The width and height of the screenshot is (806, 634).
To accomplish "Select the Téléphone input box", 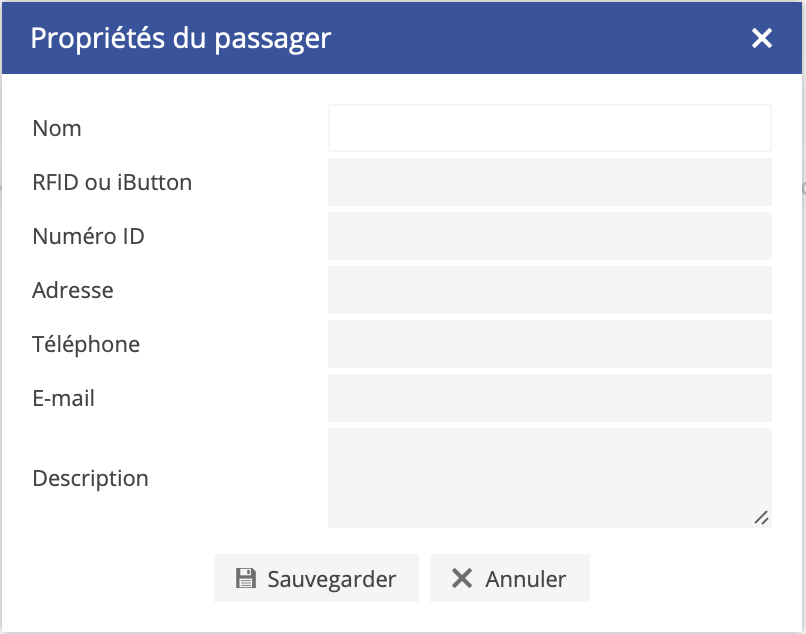I will point(549,344).
